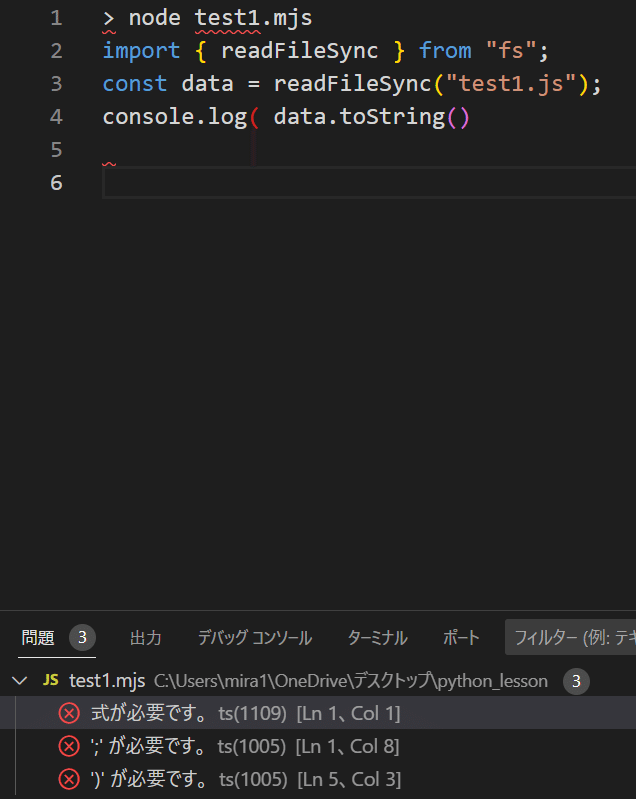The height and width of the screenshot is (799, 636).
Task: Switch to the デバッグ コンソール tab
Action: (x=255, y=637)
